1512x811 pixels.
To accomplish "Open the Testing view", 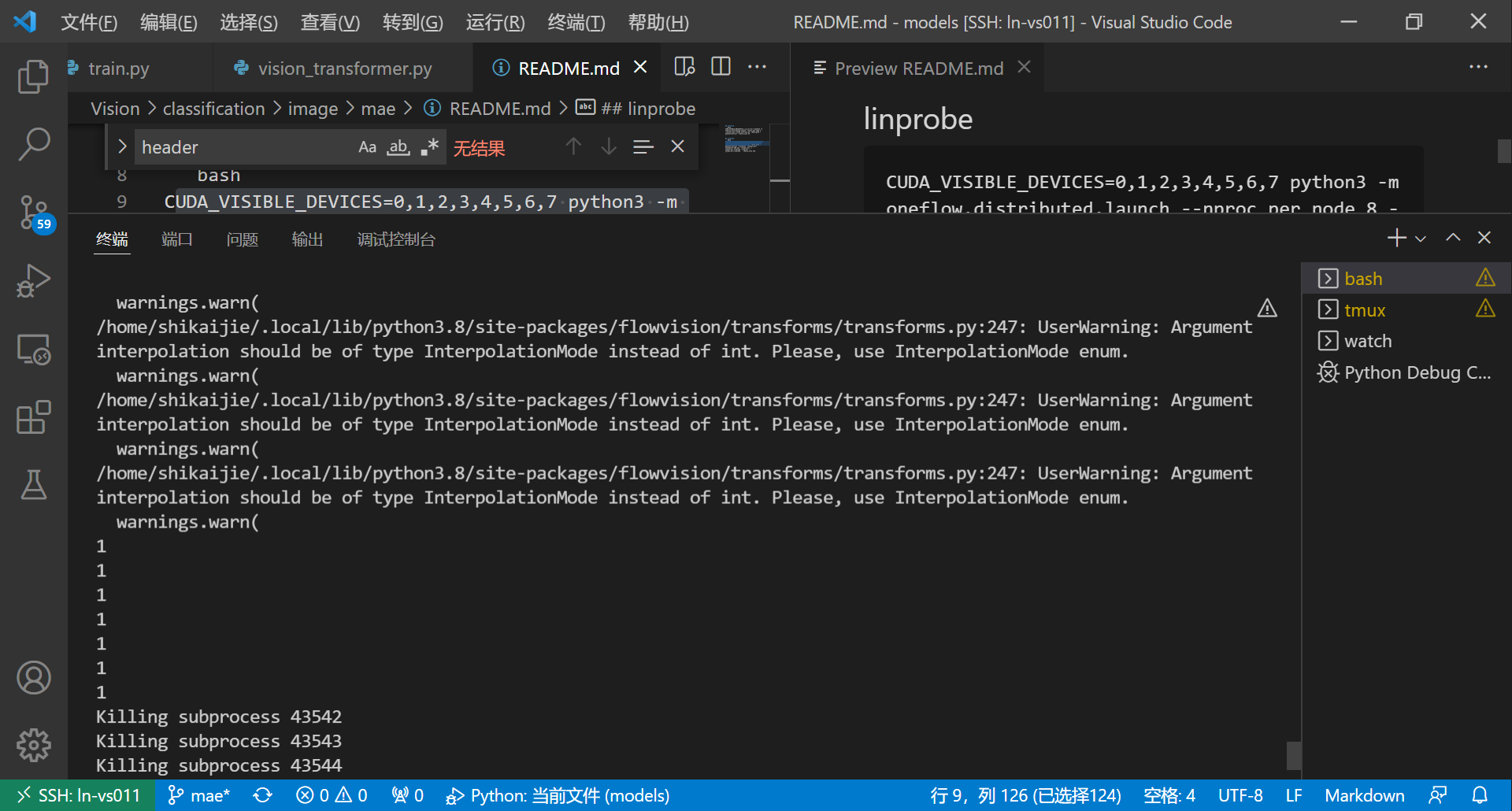I will 33,485.
